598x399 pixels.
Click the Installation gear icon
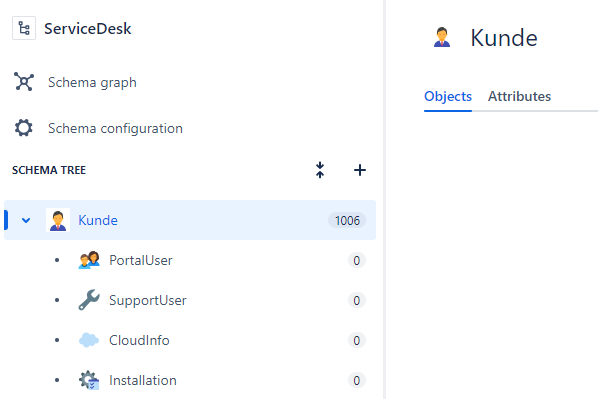point(89,380)
